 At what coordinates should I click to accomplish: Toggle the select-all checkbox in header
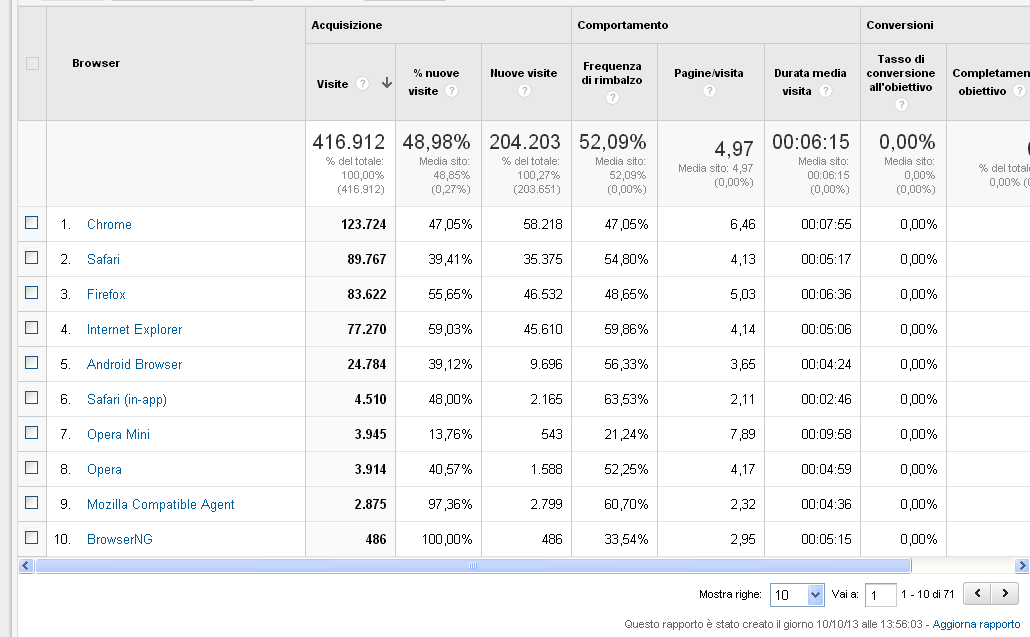[32, 64]
